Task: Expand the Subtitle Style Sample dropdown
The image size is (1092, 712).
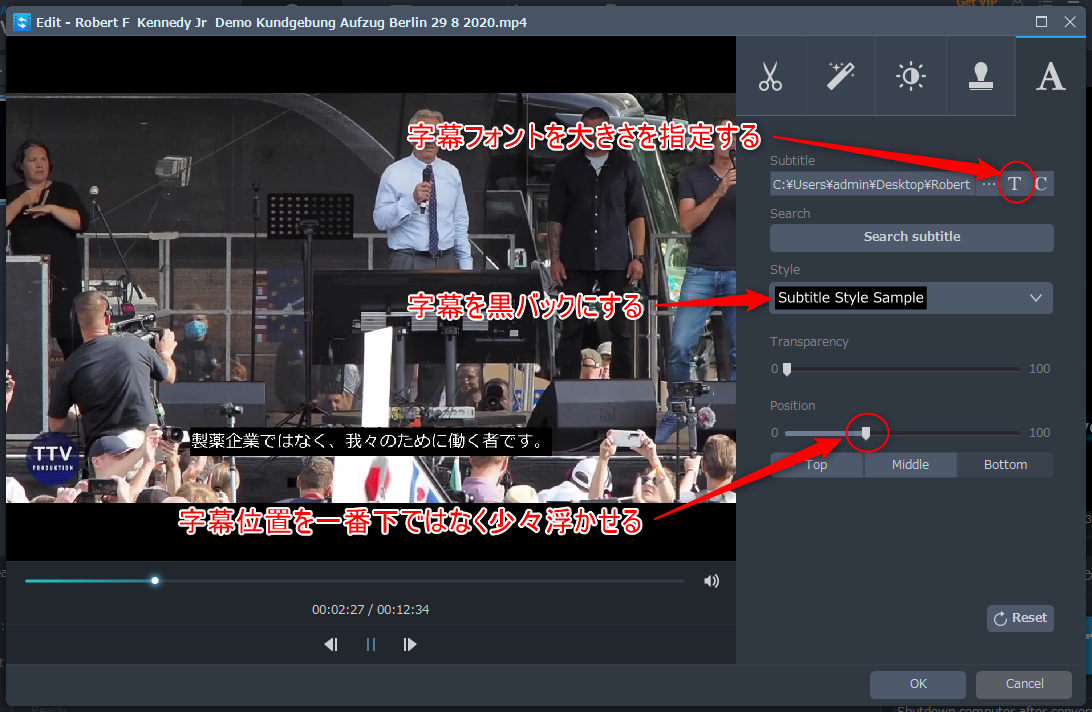Action: coord(1035,298)
